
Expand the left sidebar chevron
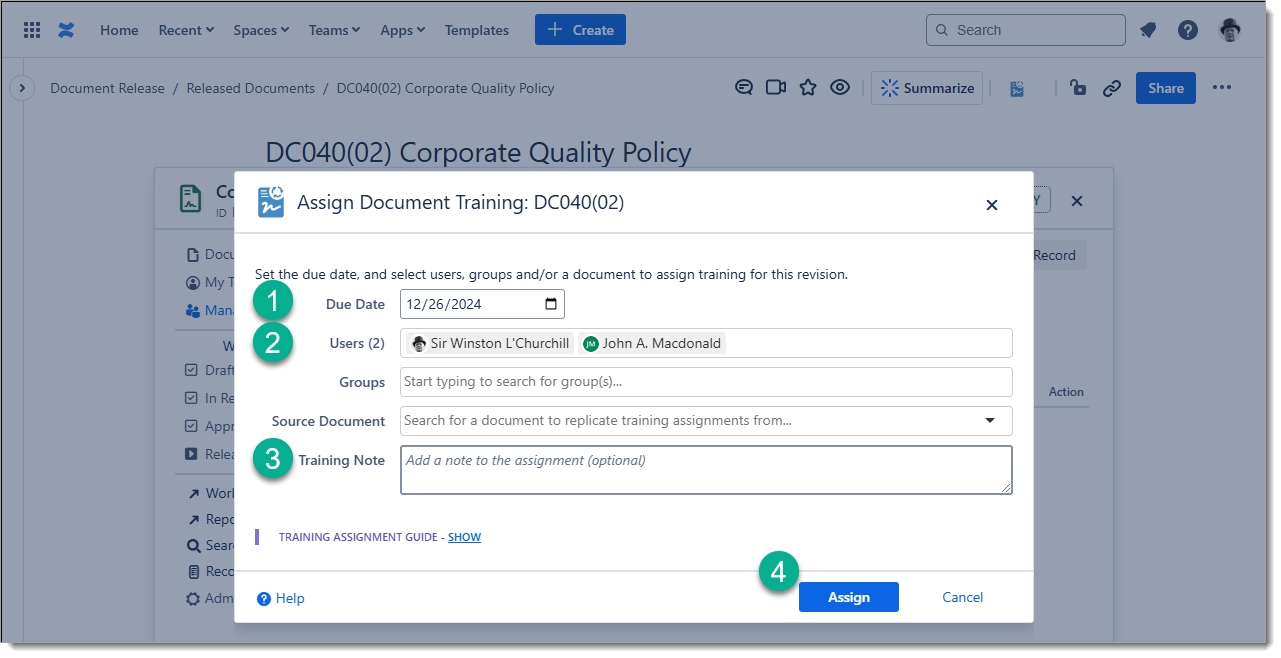(x=22, y=88)
